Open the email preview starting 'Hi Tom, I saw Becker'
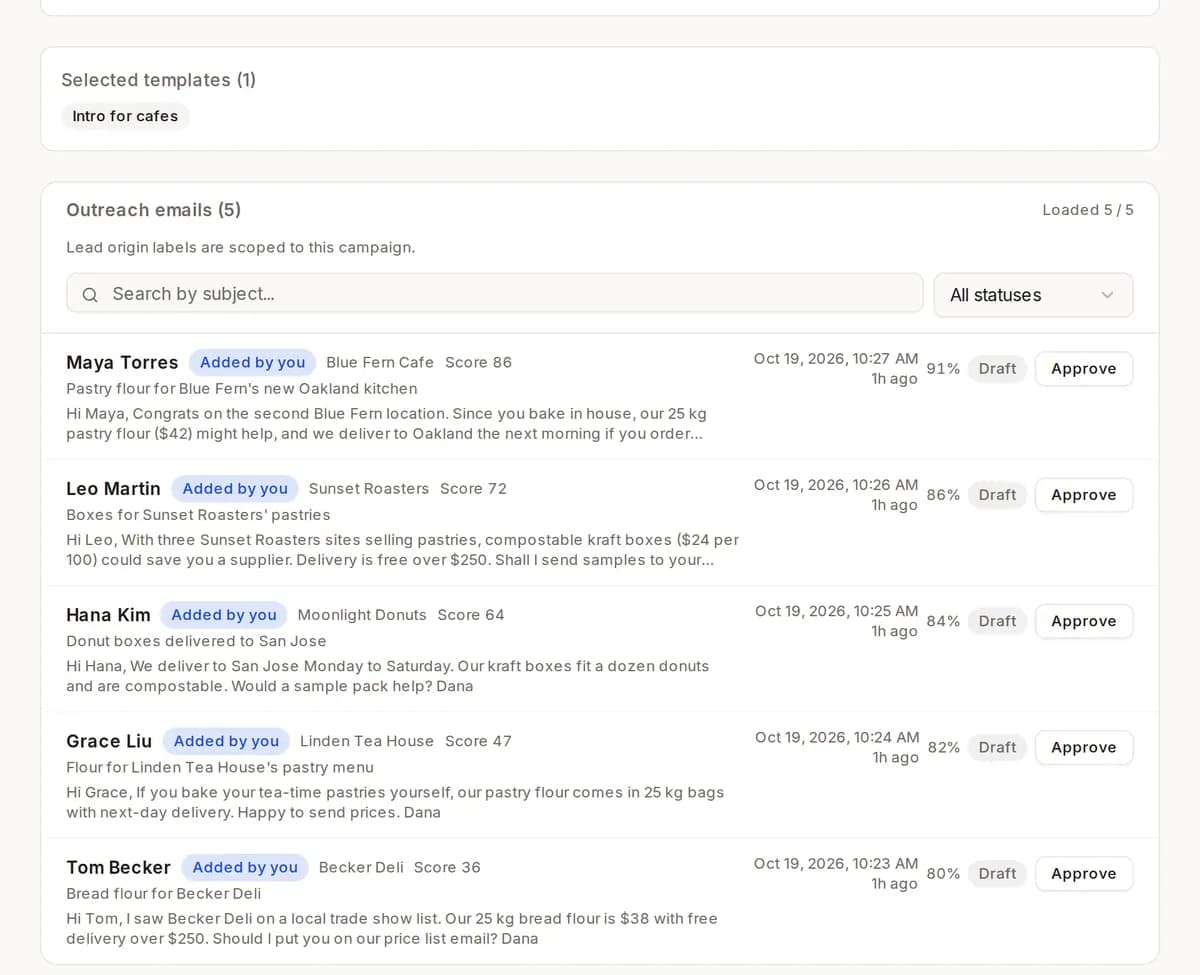 (x=392, y=928)
